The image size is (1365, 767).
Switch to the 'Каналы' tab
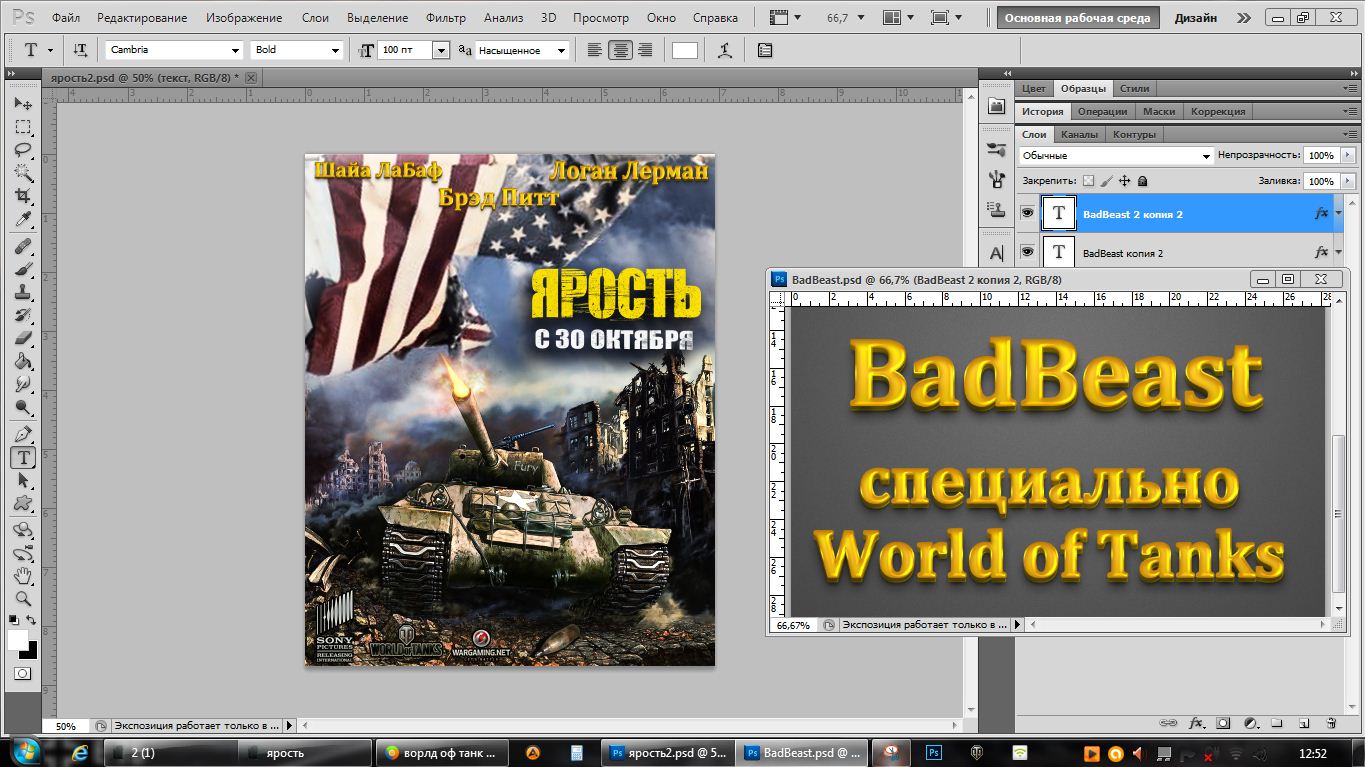click(1079, 134)
